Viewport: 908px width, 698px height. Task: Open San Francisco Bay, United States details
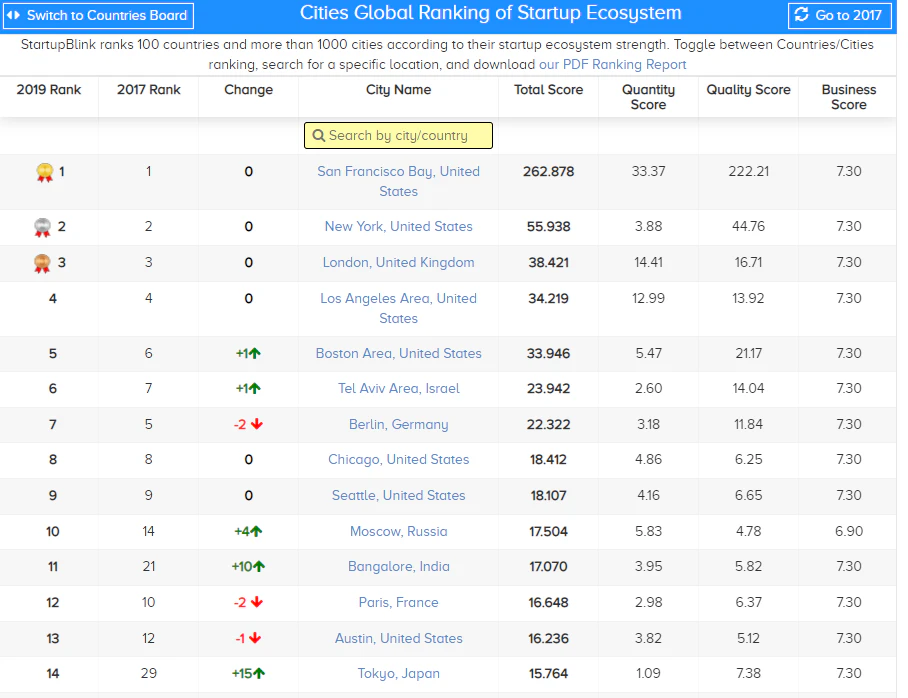tap(399, 181)
